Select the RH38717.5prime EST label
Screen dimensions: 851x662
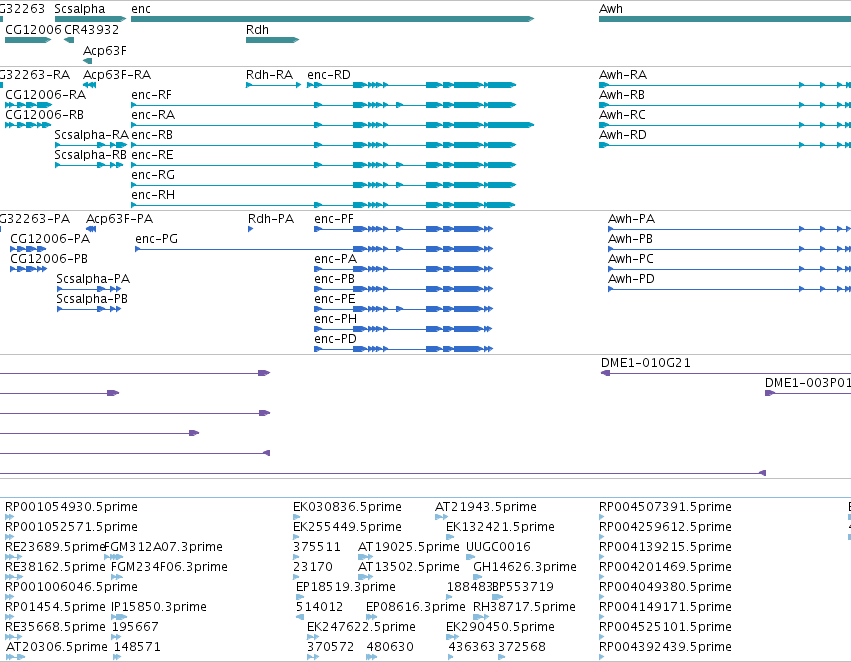point(524,607)
